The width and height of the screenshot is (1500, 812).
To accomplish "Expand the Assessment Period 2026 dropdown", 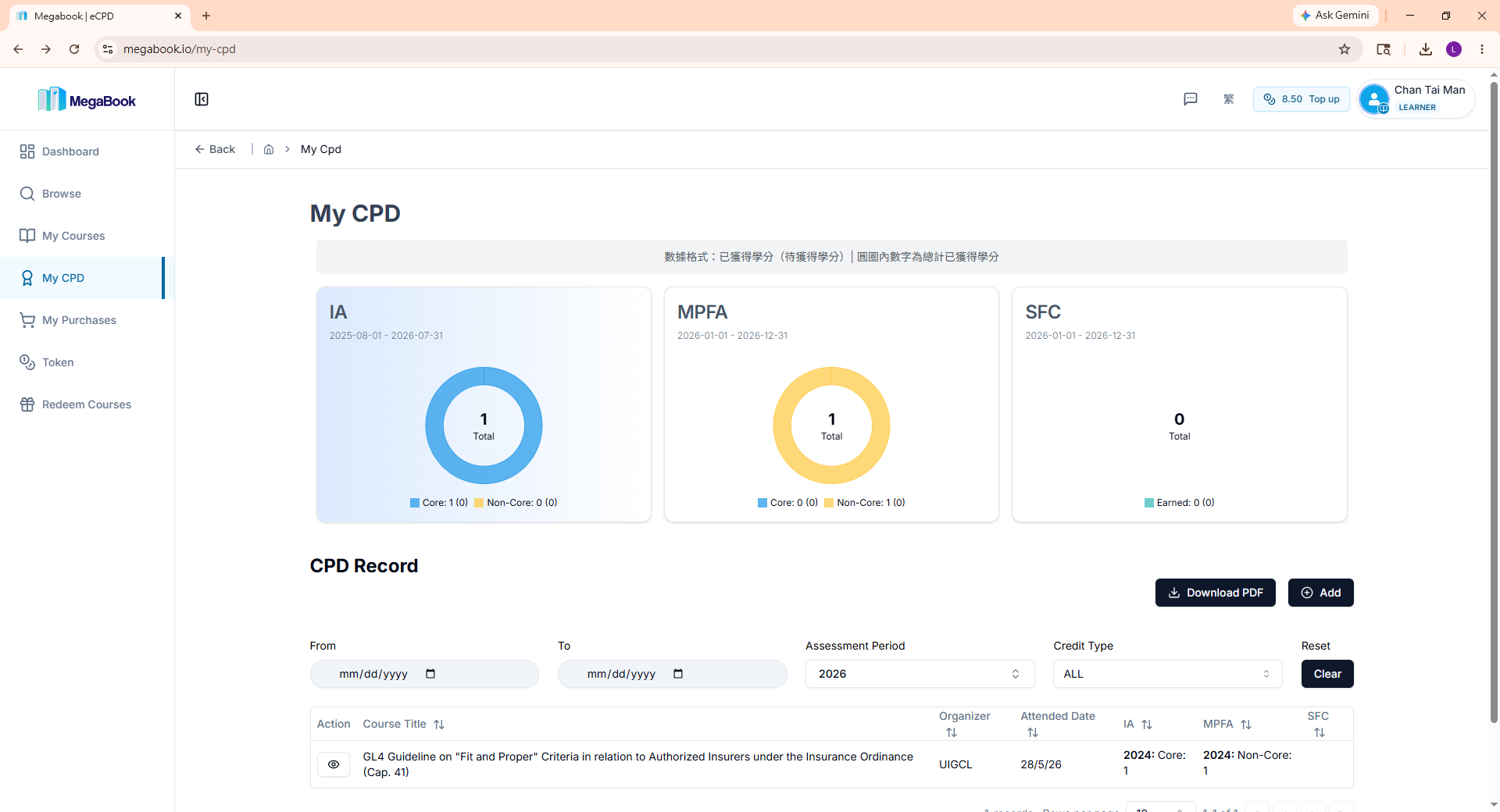I will click(x=920, y=674).
